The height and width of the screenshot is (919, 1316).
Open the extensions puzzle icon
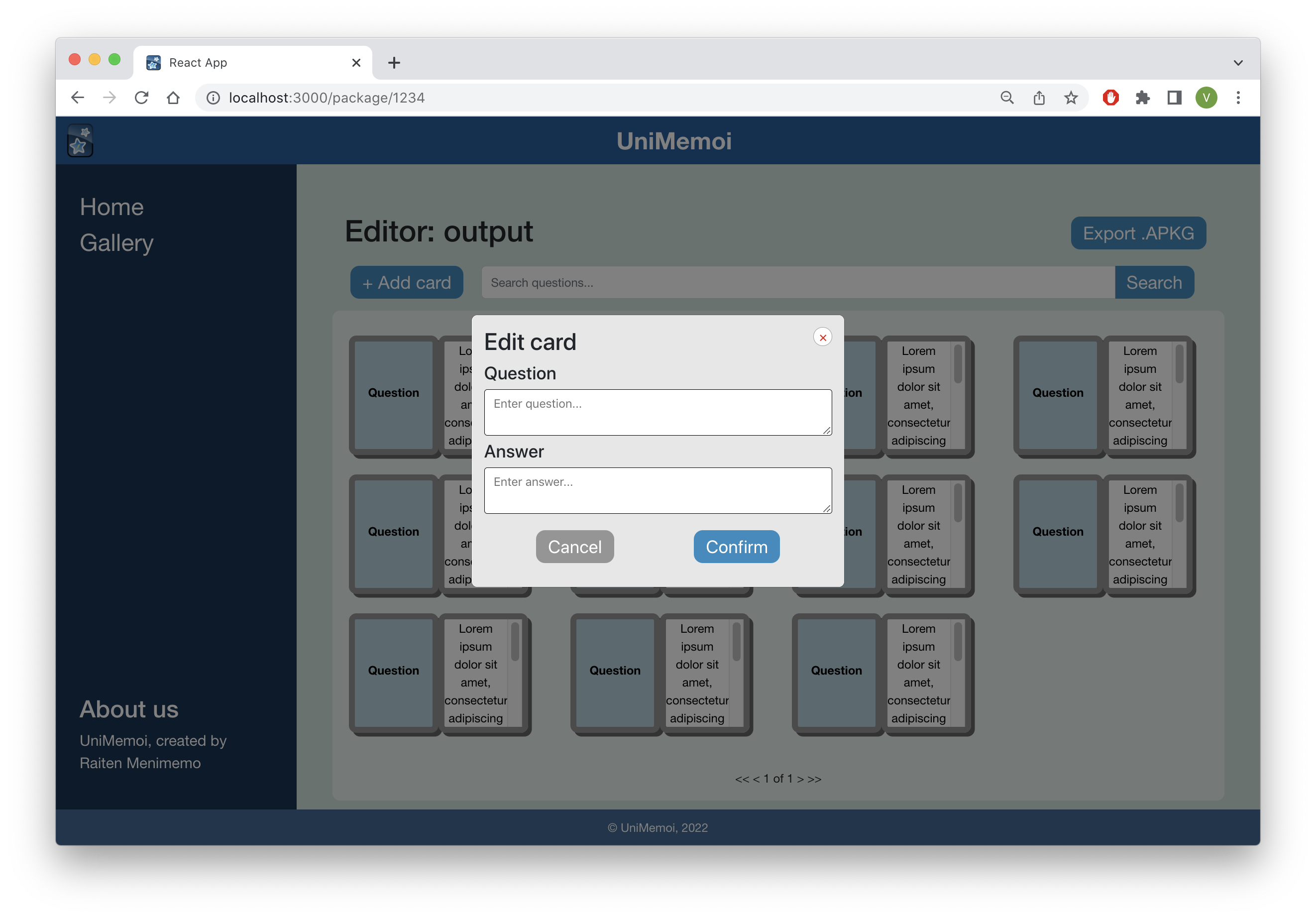(x=1142, y=98)
